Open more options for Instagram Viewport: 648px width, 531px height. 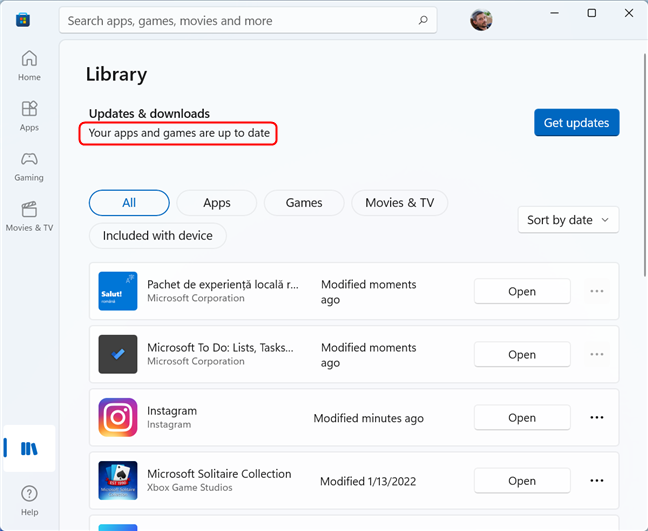click(x=596, y=418)
